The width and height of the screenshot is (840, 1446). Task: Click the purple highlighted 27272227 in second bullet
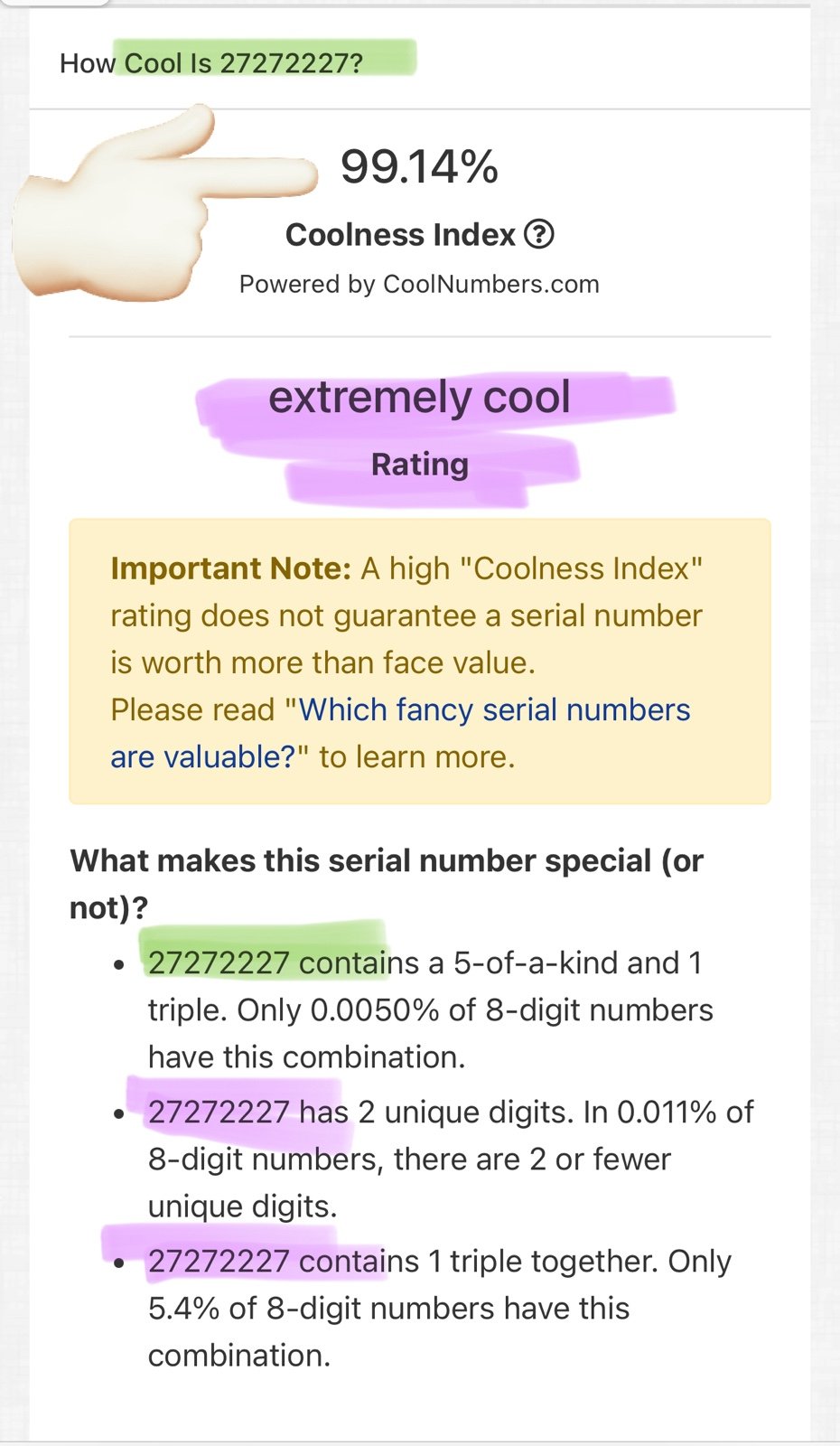tap(219, 1113)
